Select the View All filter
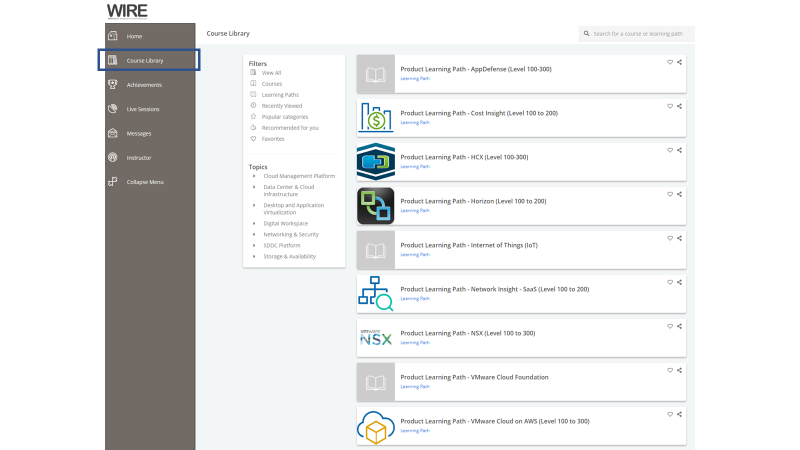 [x=271, y=73]
